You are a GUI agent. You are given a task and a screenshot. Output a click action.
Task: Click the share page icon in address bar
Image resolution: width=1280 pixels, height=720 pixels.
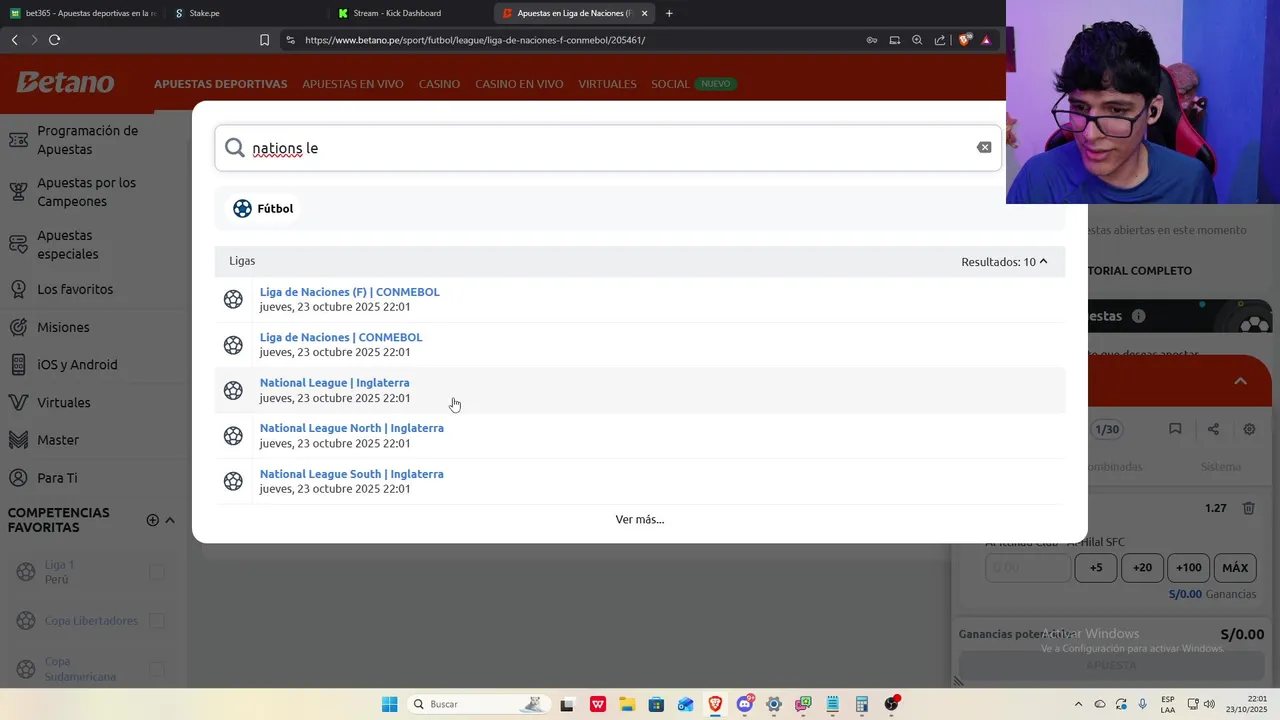pos(940,40)
